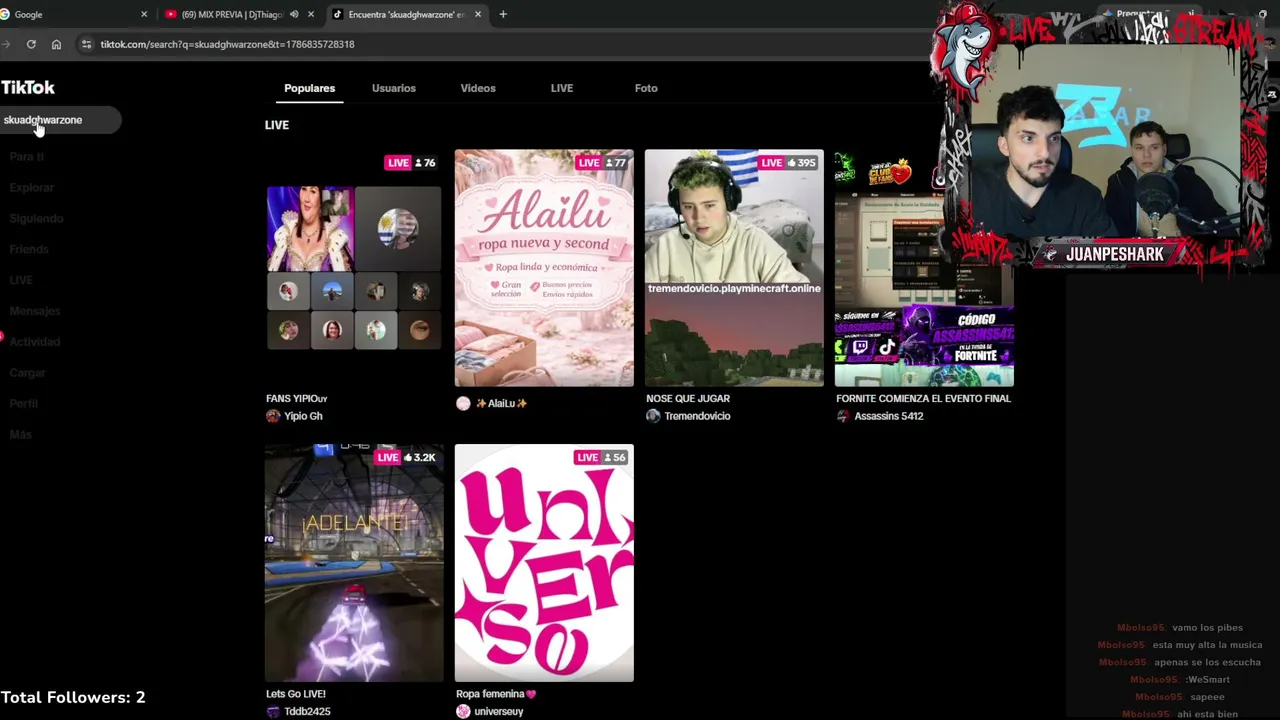Viewport: 1280px width, 720px height.
Task: Open the Assassins 5412 username link
Action: (x=889, y=416)
